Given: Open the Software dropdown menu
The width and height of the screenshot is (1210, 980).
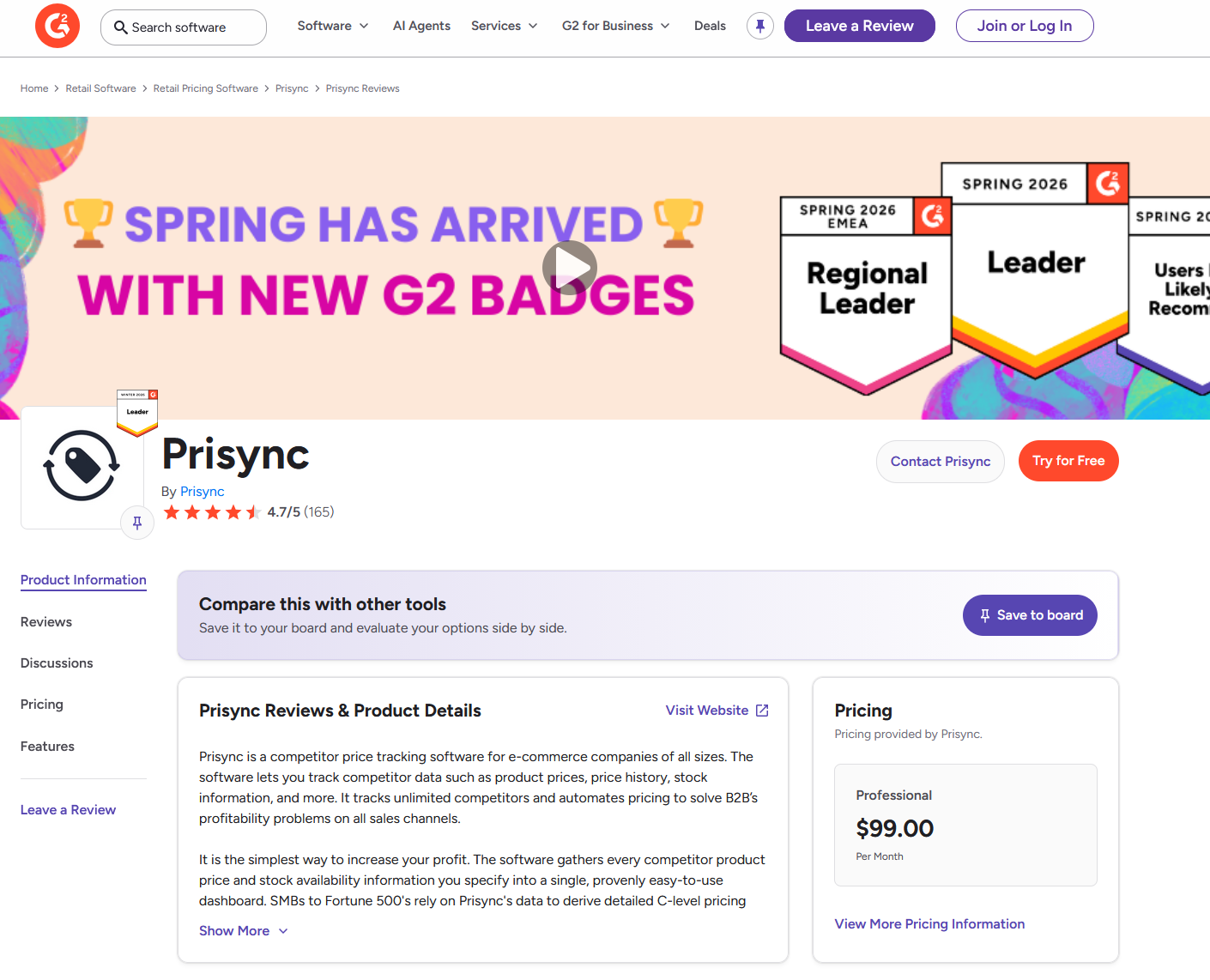Looking at the screenshot, I should tap(333, 26).
